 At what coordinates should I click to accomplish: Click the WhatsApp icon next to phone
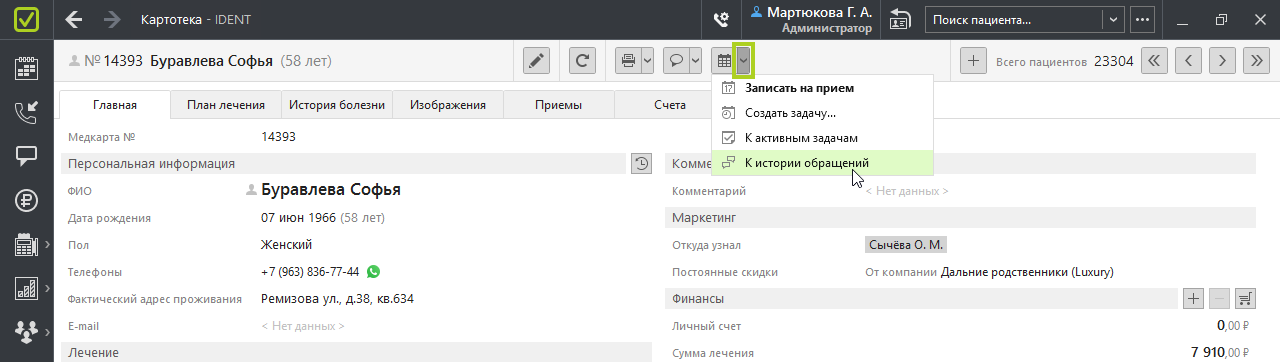tap(374, 271)
